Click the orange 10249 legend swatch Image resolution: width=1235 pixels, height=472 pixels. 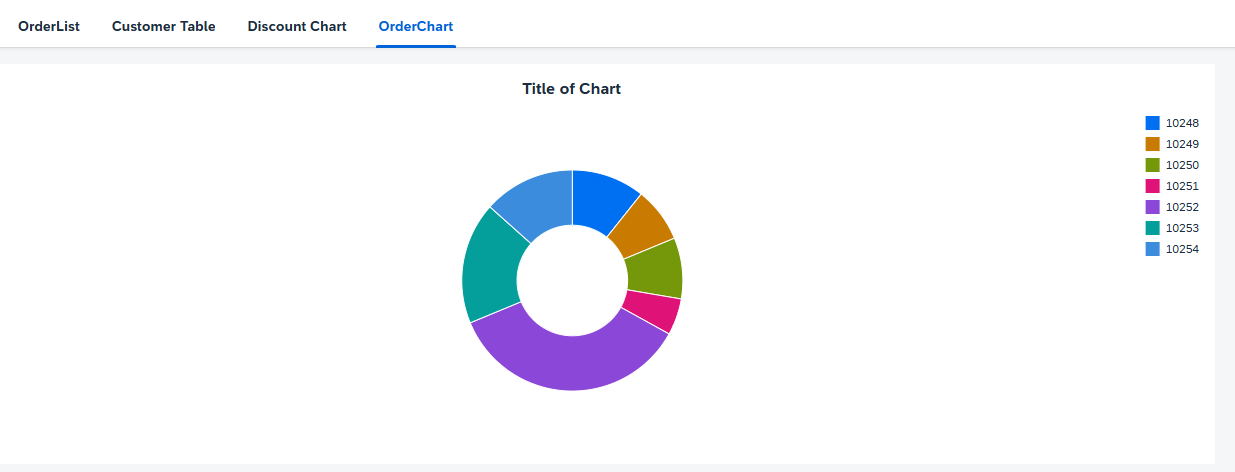pyautogui.click(x=1153, y=144)
